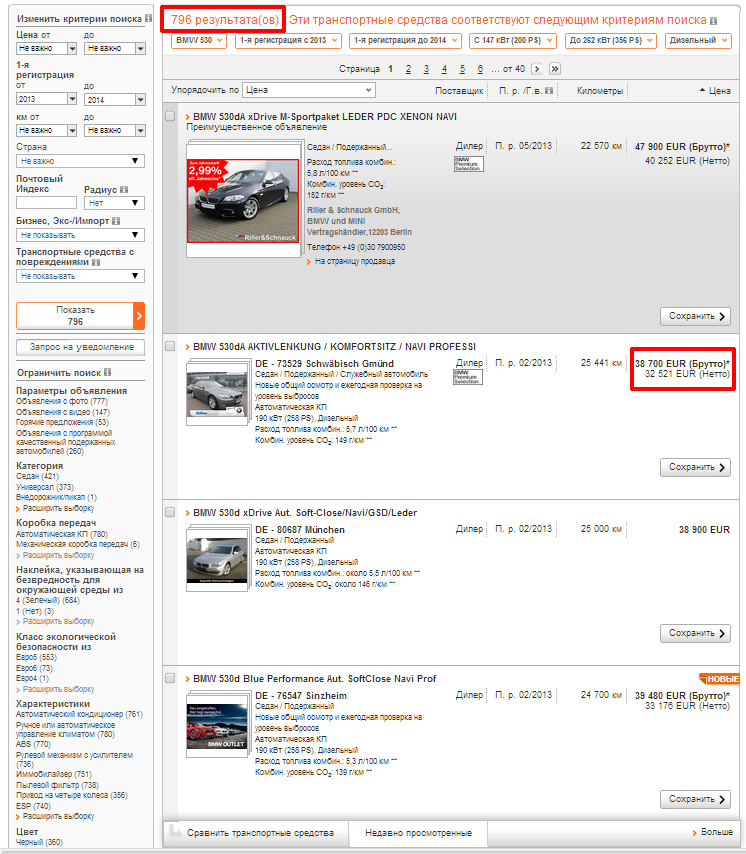The image size is (746, 854).
Task: Open first registration 'от' dropdown showing 2013
Action: click(x=47, y=99)
